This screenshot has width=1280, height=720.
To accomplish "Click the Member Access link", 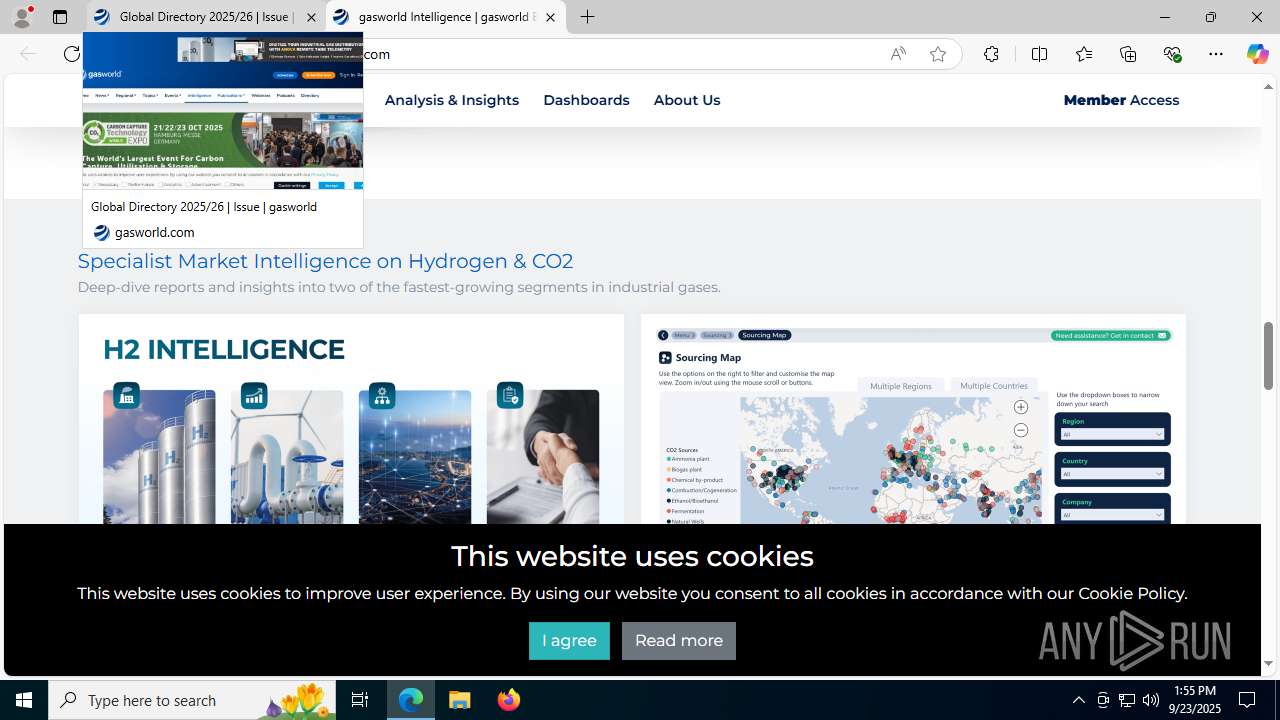I will coord(1121,100).
